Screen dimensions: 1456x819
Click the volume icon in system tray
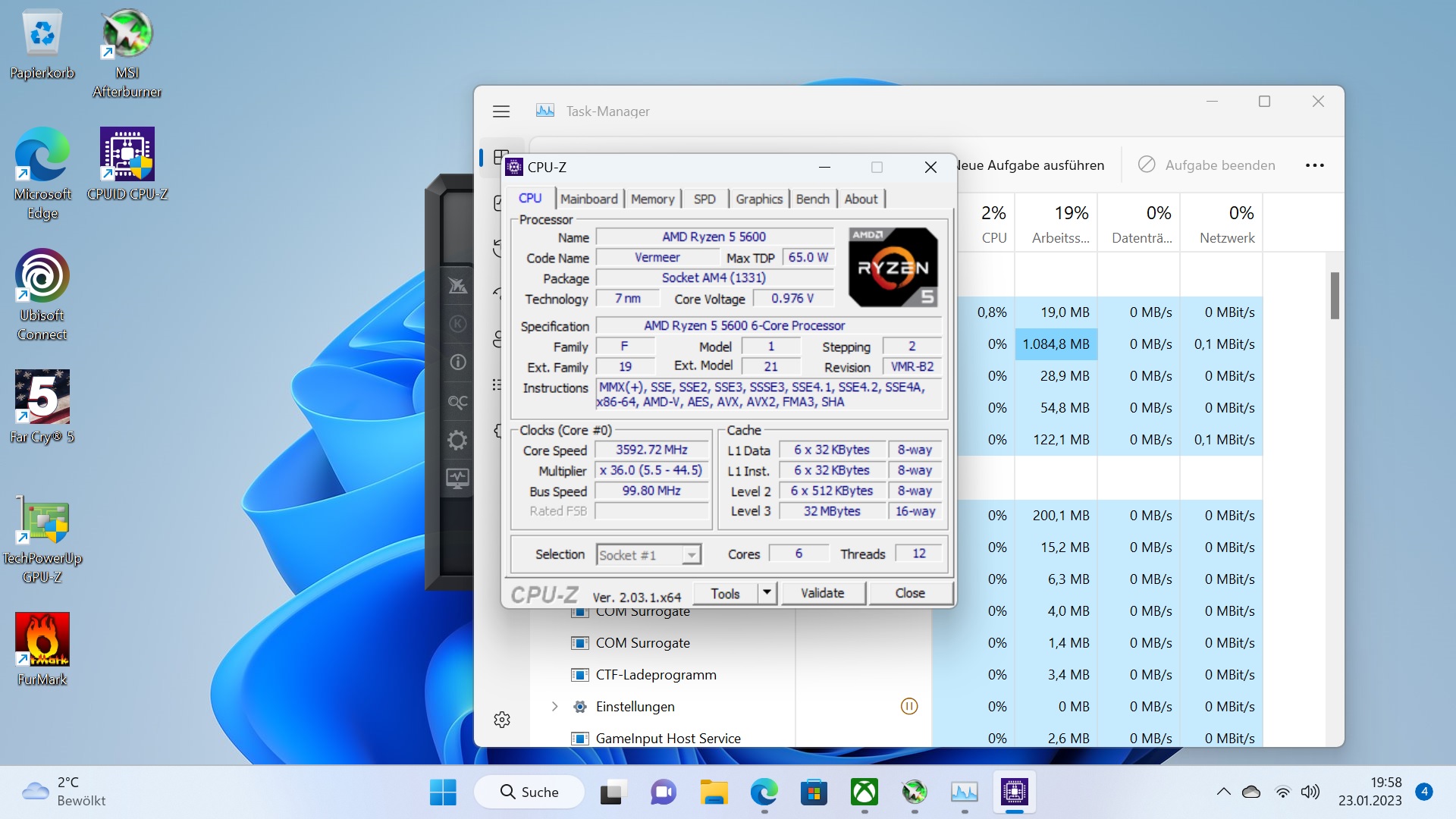[x=1310, y=792]
